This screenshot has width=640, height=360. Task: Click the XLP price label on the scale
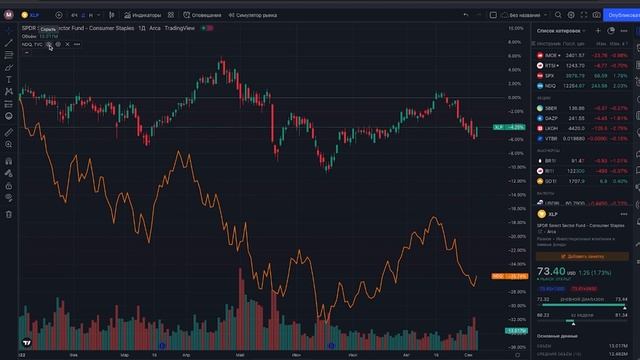(509, 127)
